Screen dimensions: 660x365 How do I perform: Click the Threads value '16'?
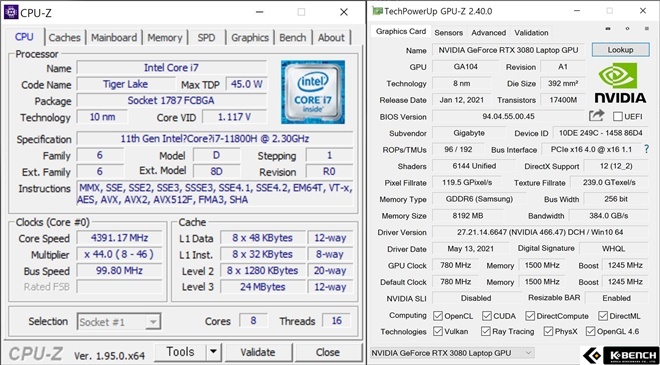coord(337,321)
